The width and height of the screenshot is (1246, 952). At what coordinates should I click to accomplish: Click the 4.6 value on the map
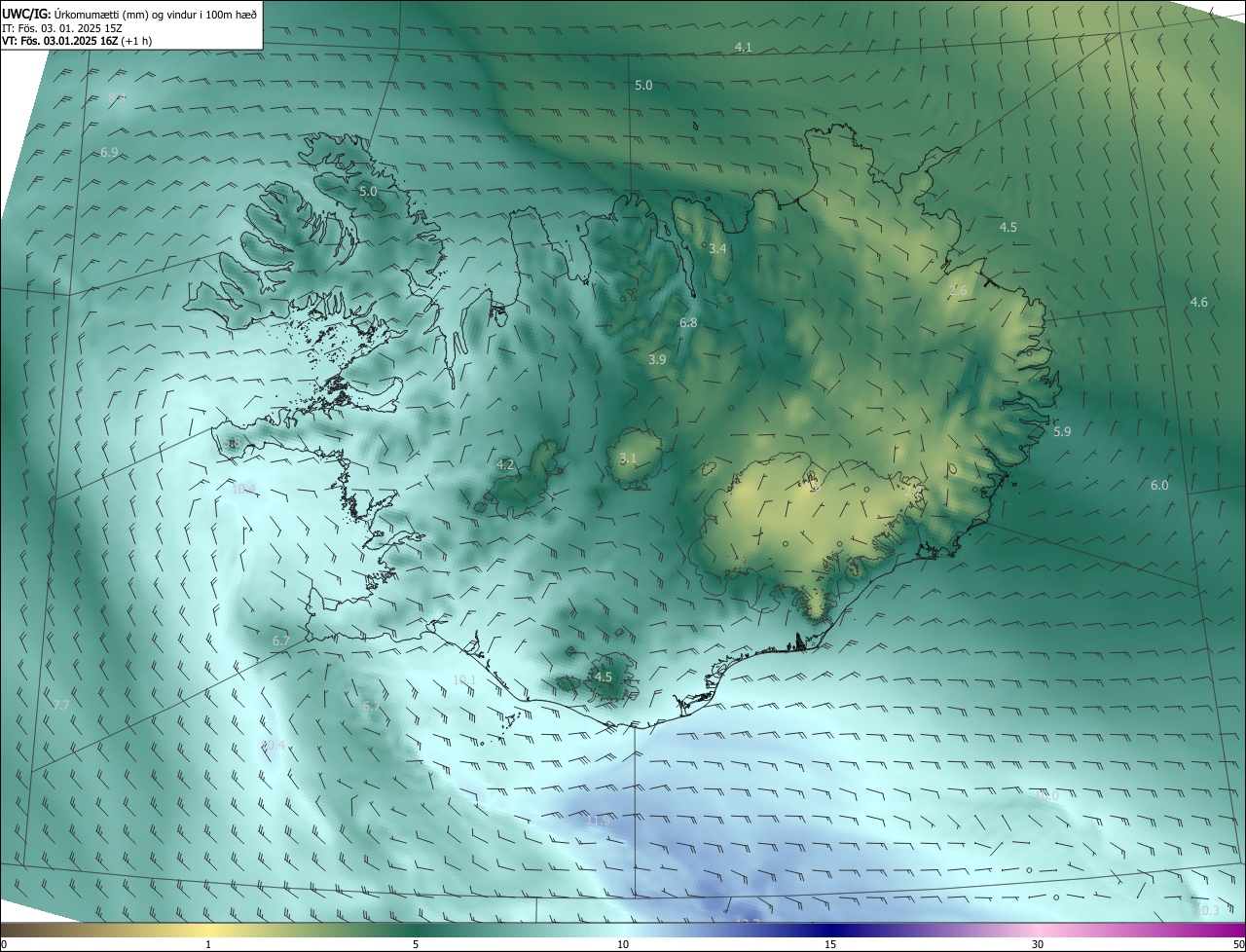(1198, 303)
